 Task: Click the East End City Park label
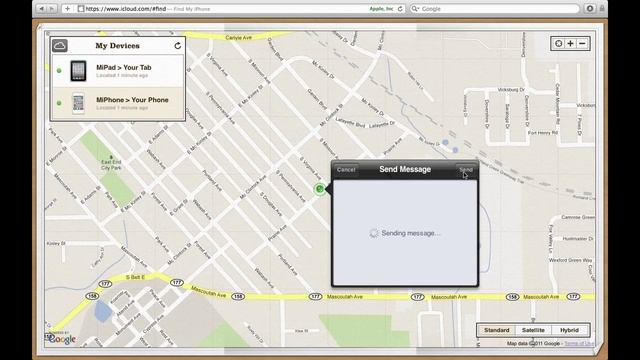tap(111, 164)
